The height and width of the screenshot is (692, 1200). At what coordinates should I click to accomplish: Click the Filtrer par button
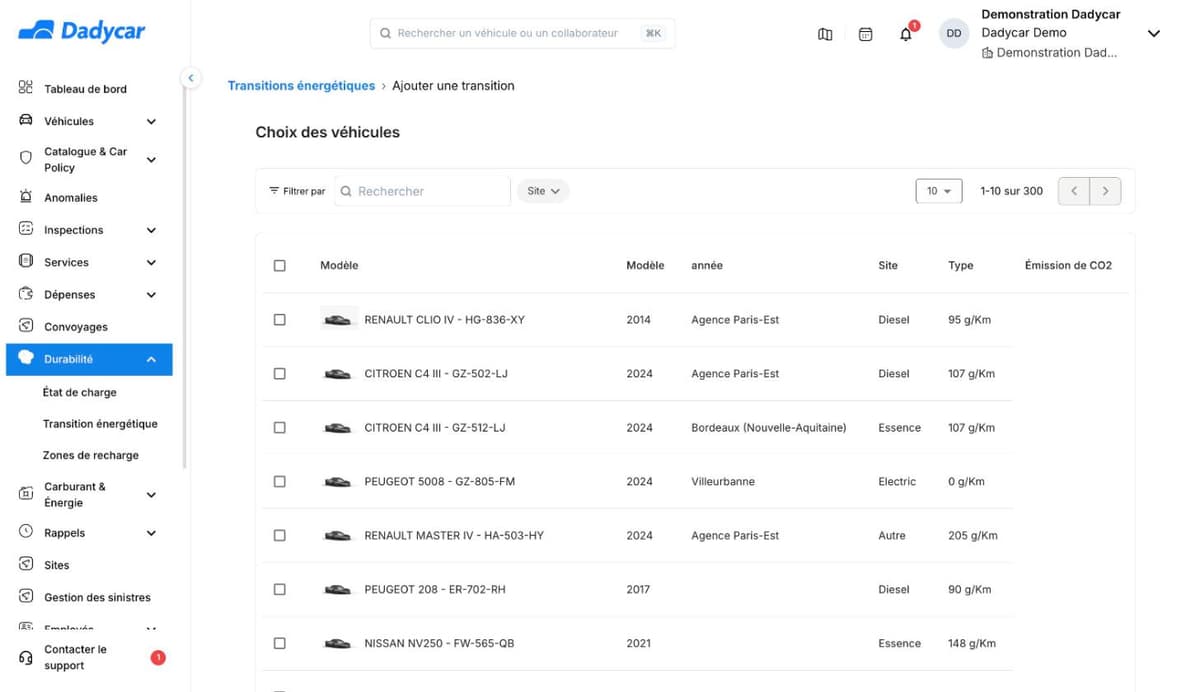point(297,191)
